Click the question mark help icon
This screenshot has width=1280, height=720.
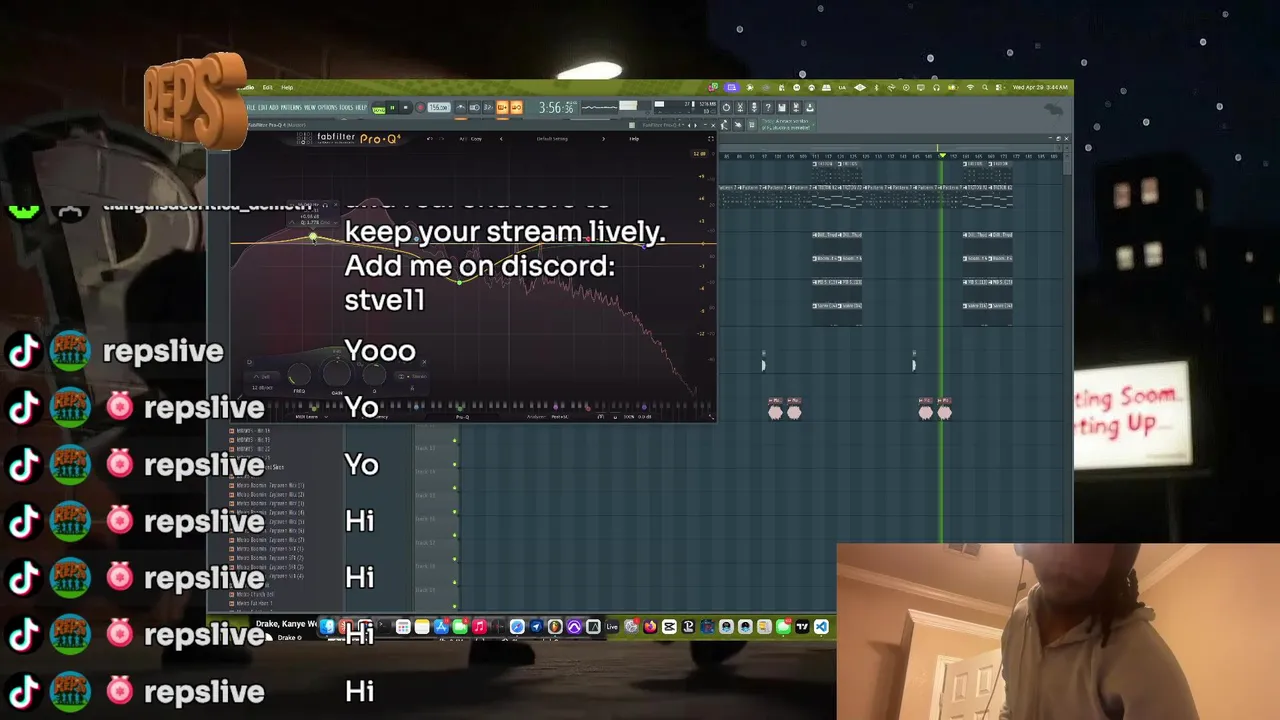click(x=768, y=108)
